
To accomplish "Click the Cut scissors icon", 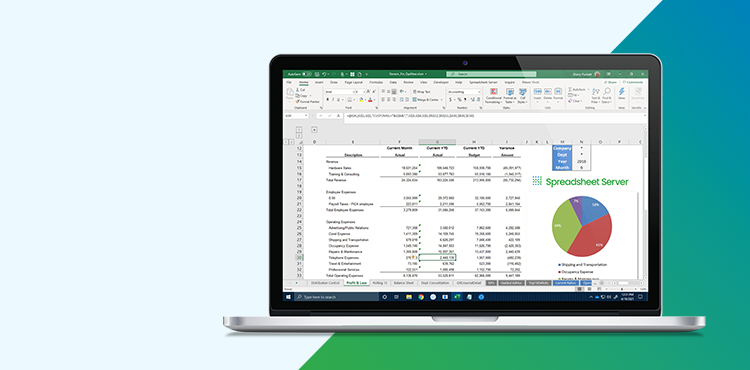I will click(298, 90).
